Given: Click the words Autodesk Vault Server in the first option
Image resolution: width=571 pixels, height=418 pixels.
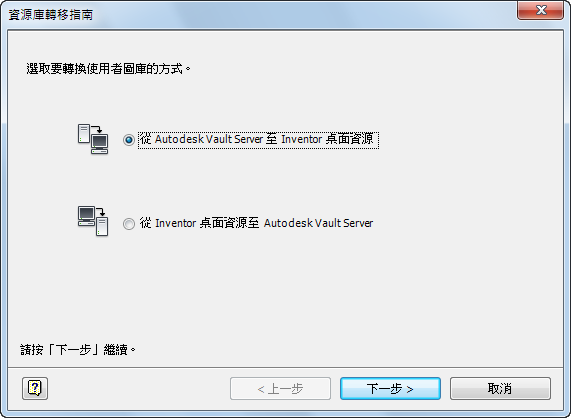Looking at the screenshot, I should tap(209, 139).
